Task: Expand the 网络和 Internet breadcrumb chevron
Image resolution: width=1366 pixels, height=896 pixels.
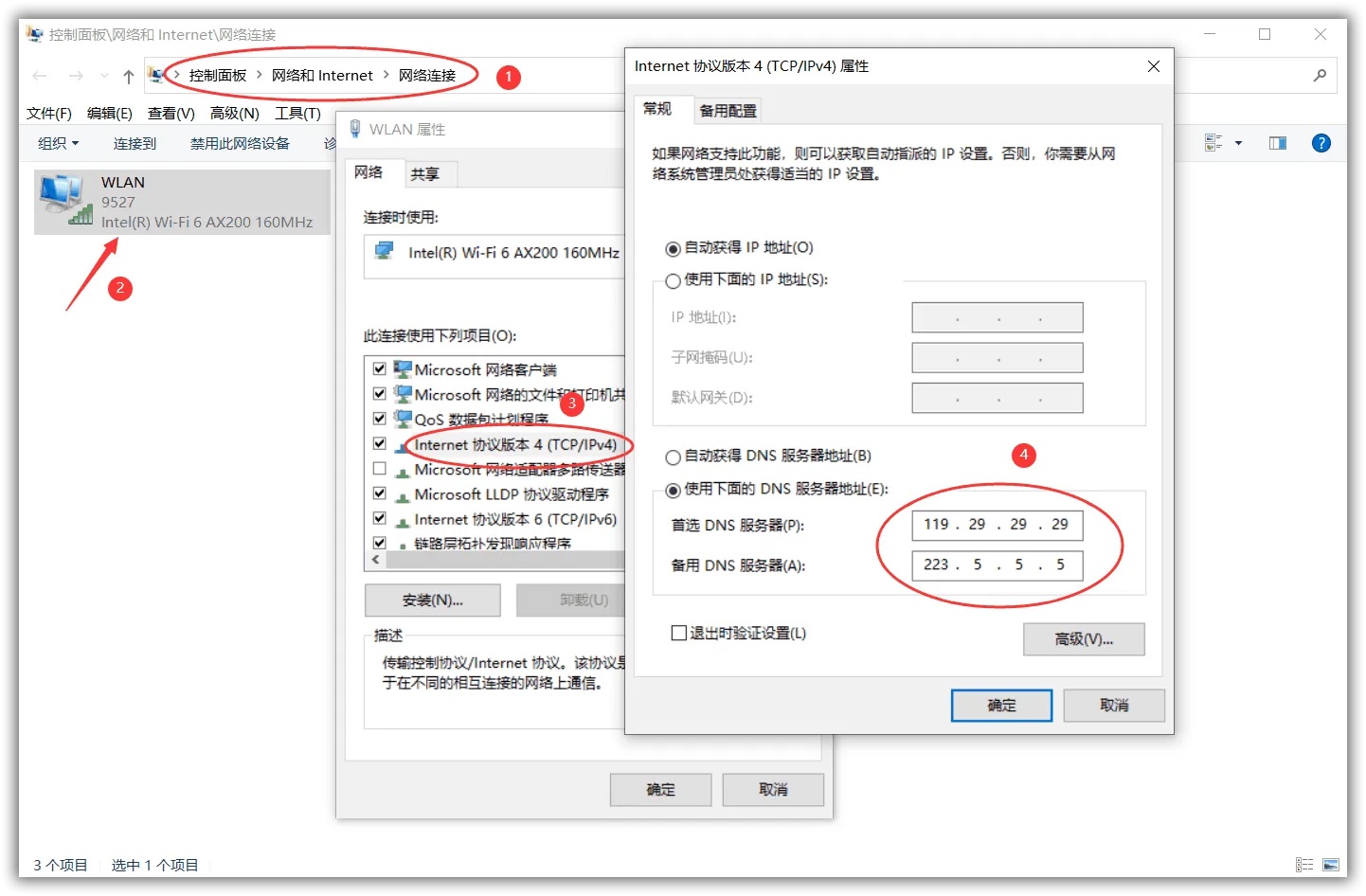Action: point(386,75)
